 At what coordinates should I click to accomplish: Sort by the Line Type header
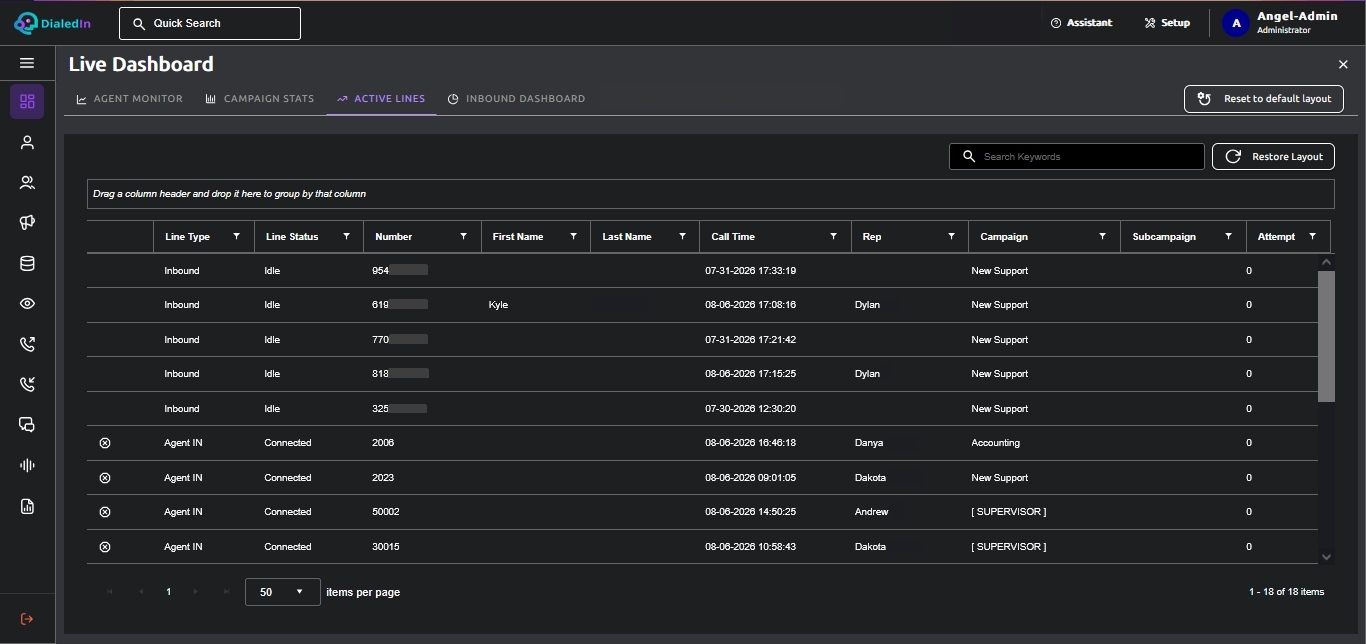click(x=188, y=237)
